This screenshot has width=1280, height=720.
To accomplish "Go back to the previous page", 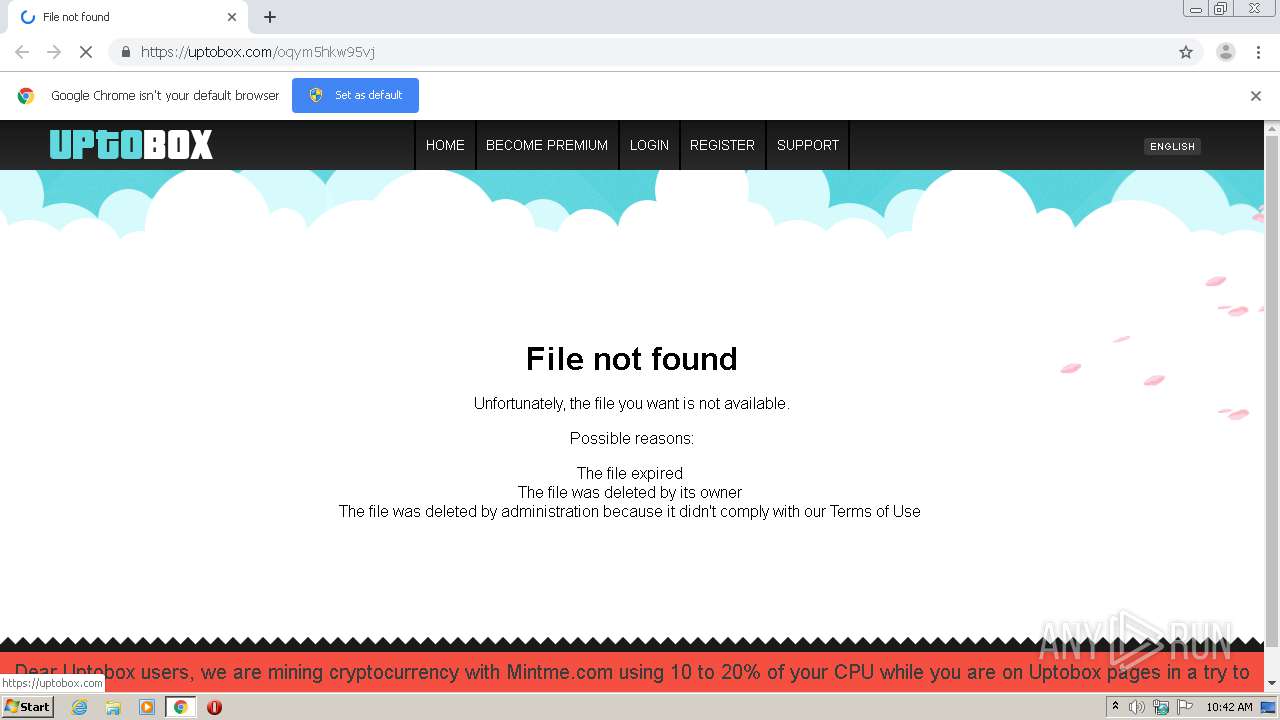I will point(22,52).
